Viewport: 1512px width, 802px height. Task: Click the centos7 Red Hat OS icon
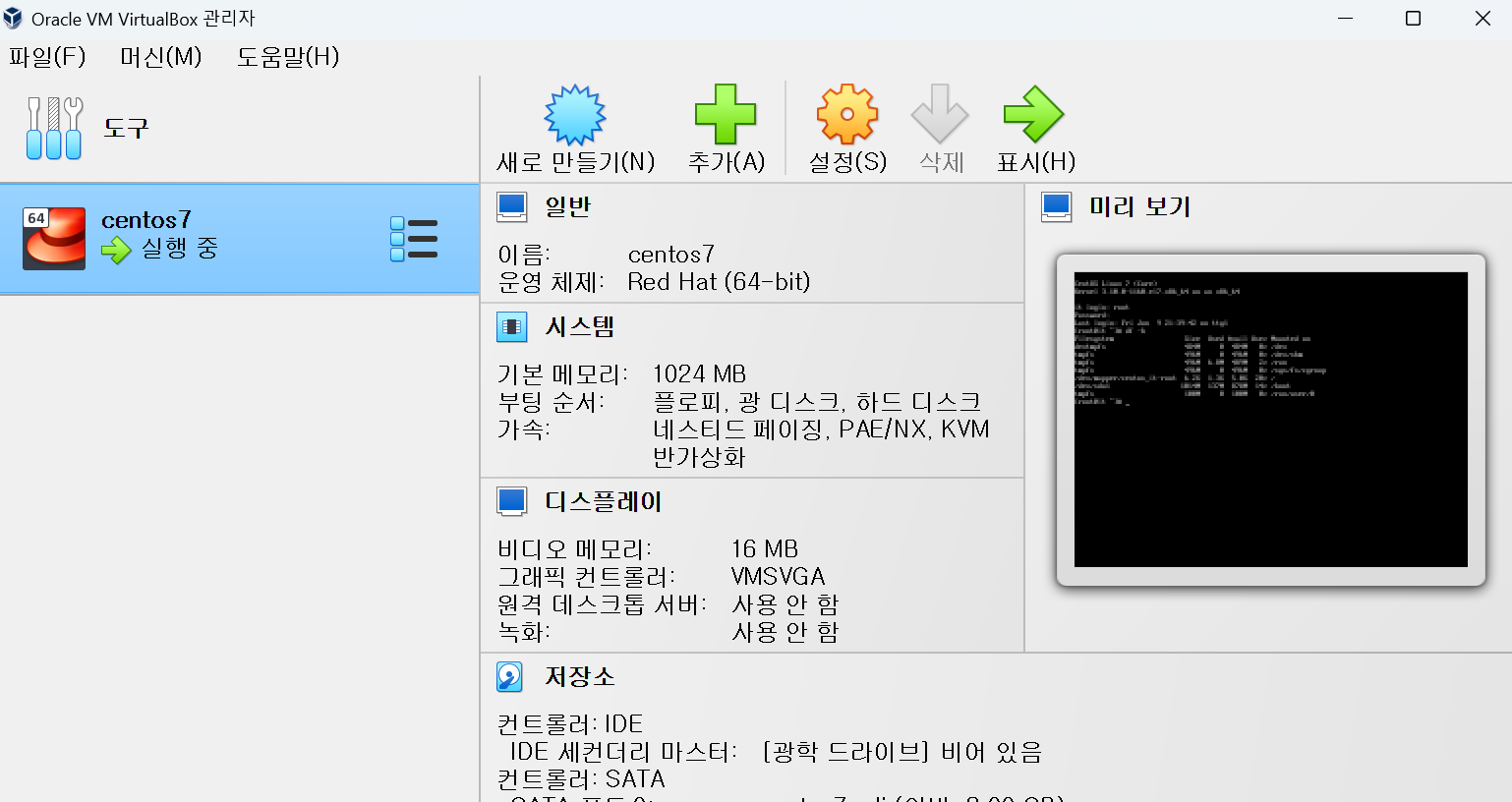[54, 239]
